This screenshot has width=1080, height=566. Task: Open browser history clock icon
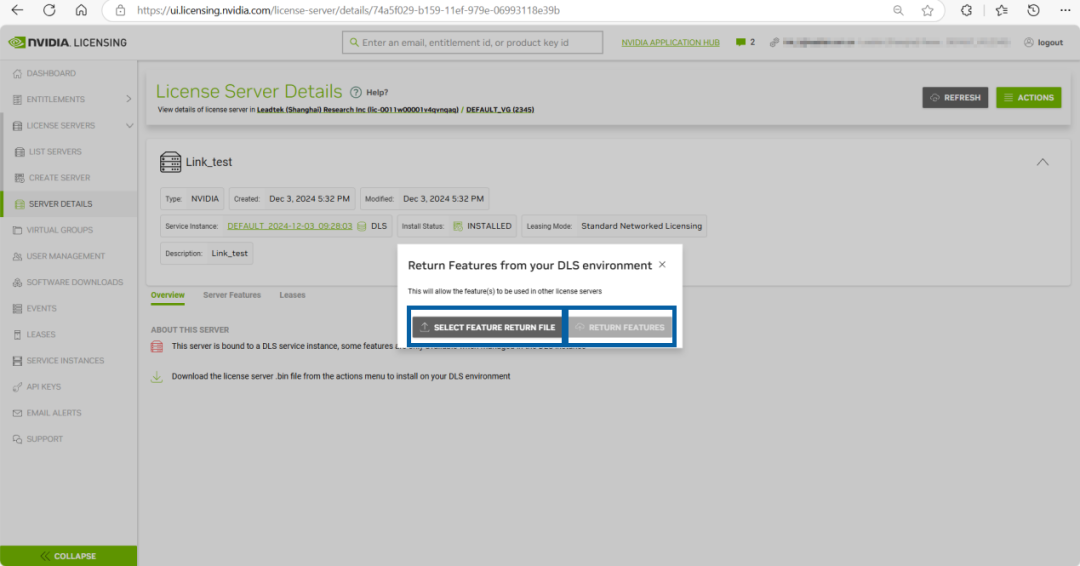click(x=1033, y=10)
